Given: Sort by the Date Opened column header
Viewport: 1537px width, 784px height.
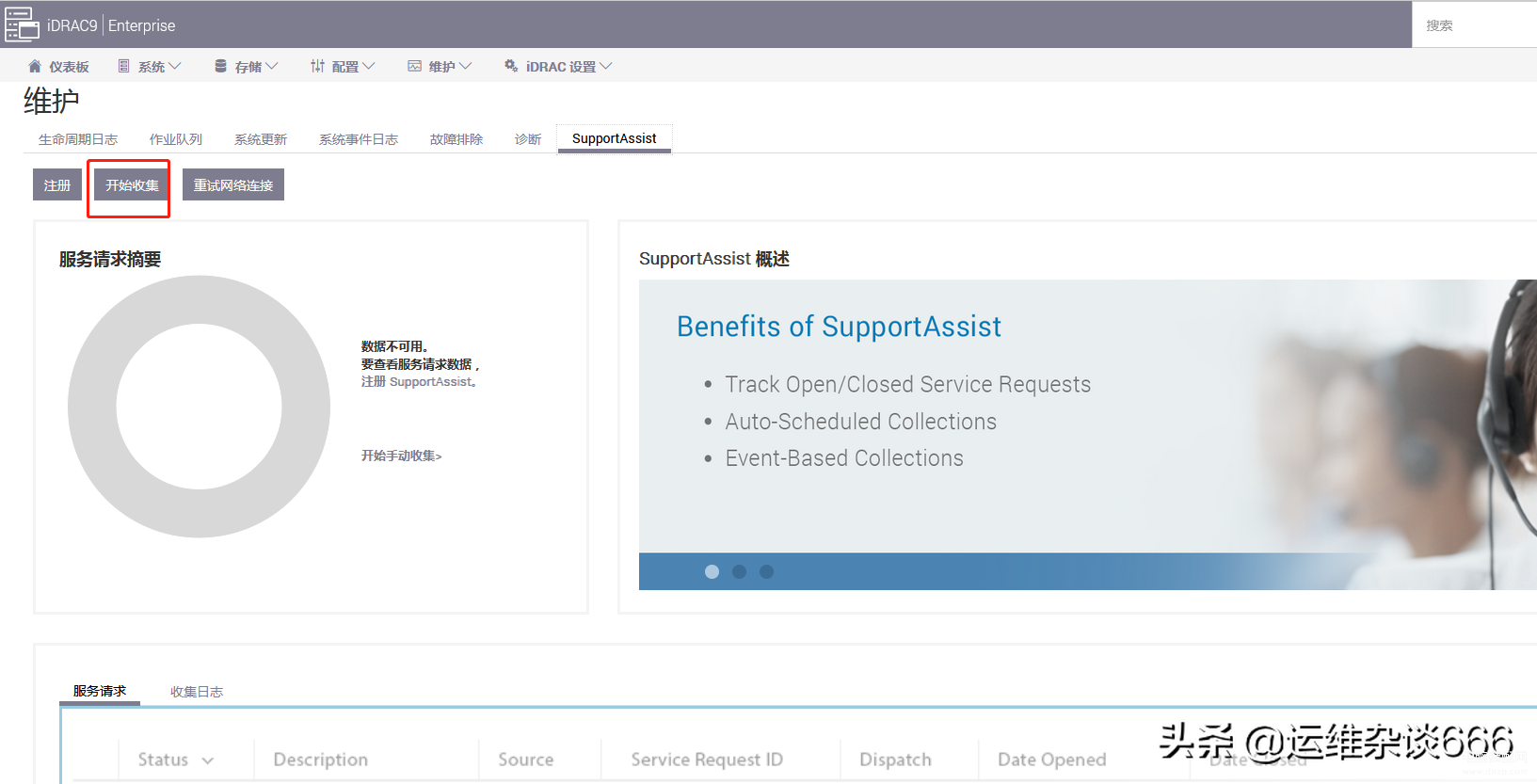Looking at the screenshot, I should 1052,760.
